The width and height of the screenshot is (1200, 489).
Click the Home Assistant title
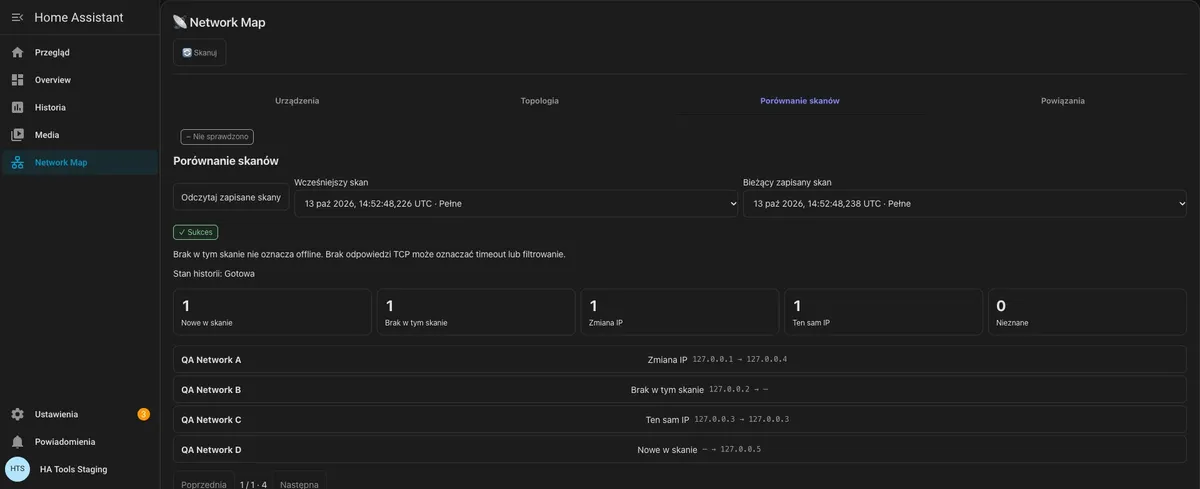tap(79, 17)
